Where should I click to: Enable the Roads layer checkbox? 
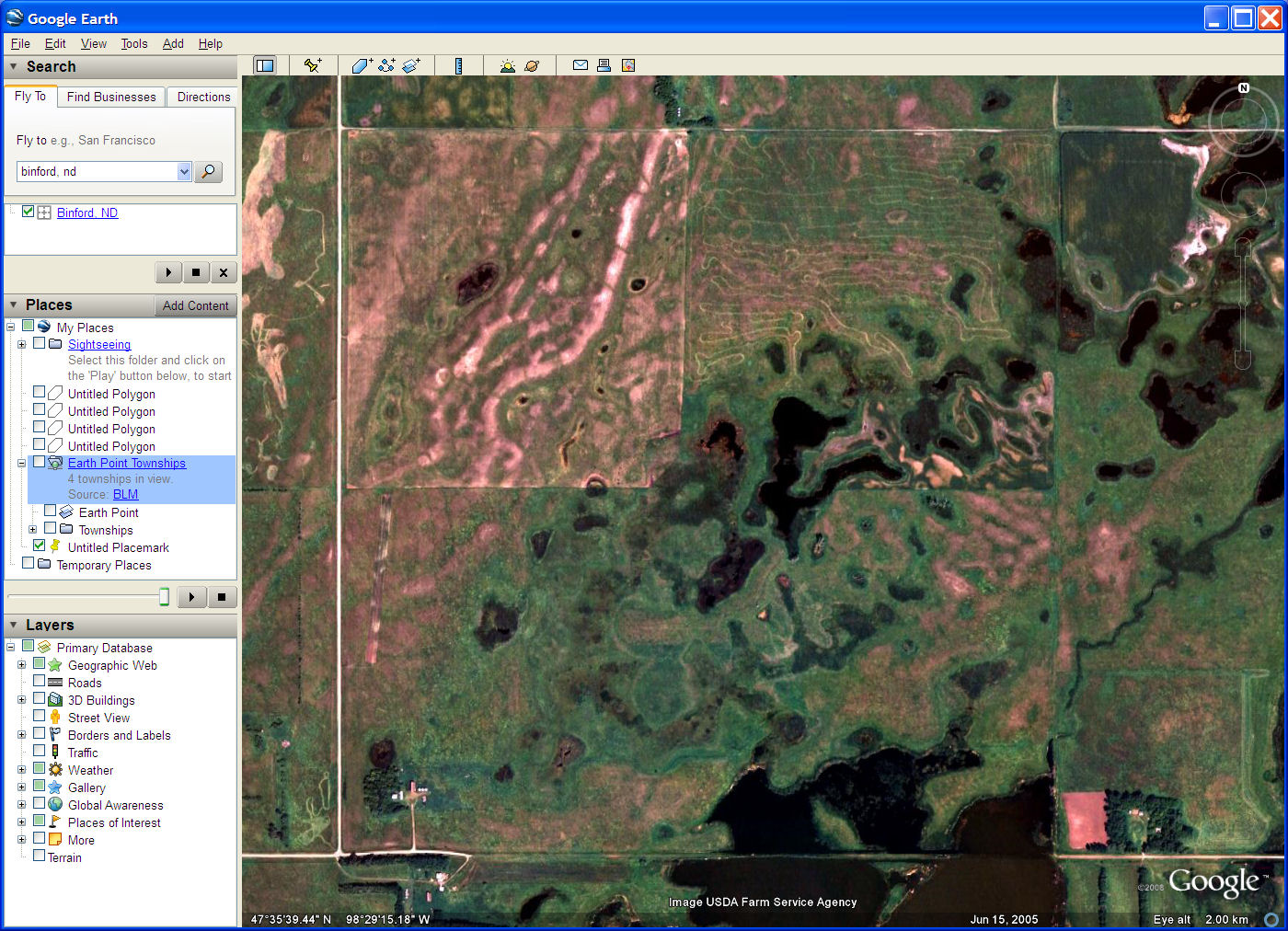point(39,682)
